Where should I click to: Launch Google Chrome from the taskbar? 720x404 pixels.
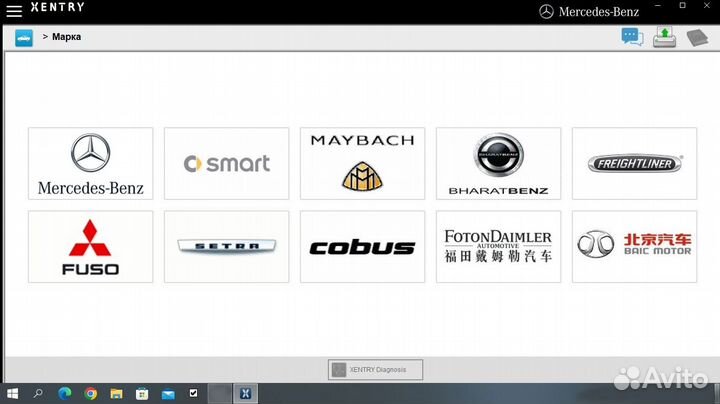coord(91,394)
